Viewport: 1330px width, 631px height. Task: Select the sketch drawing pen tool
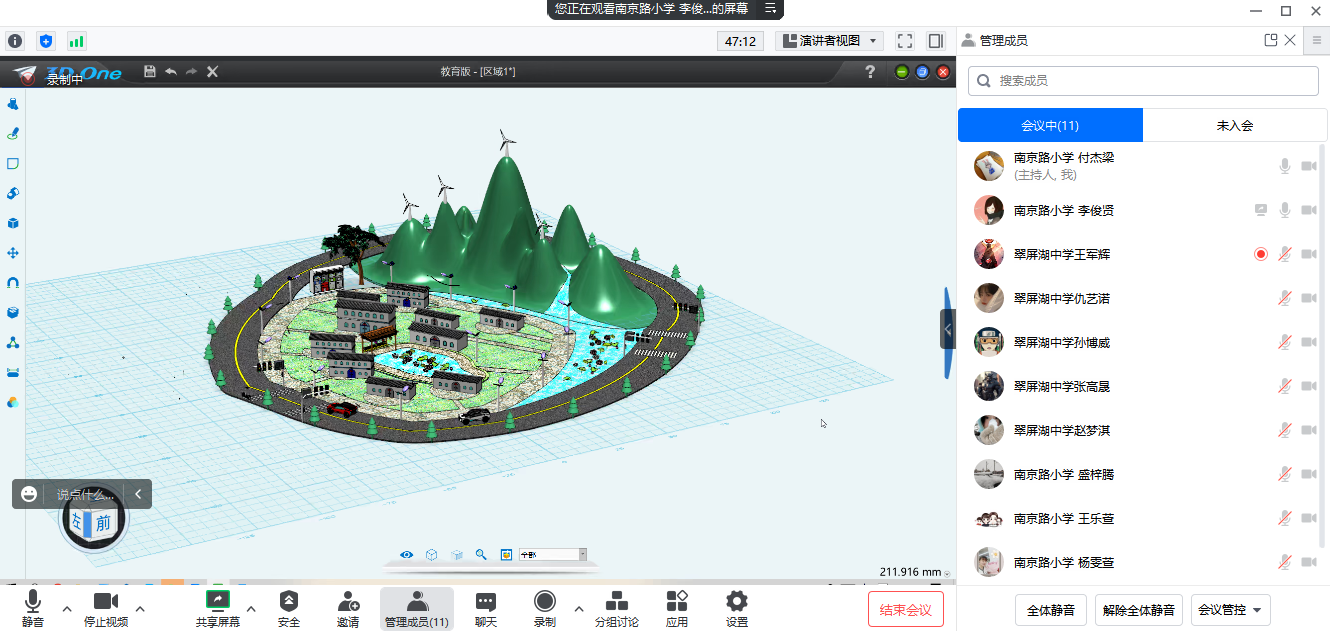(x=13, y=134)
